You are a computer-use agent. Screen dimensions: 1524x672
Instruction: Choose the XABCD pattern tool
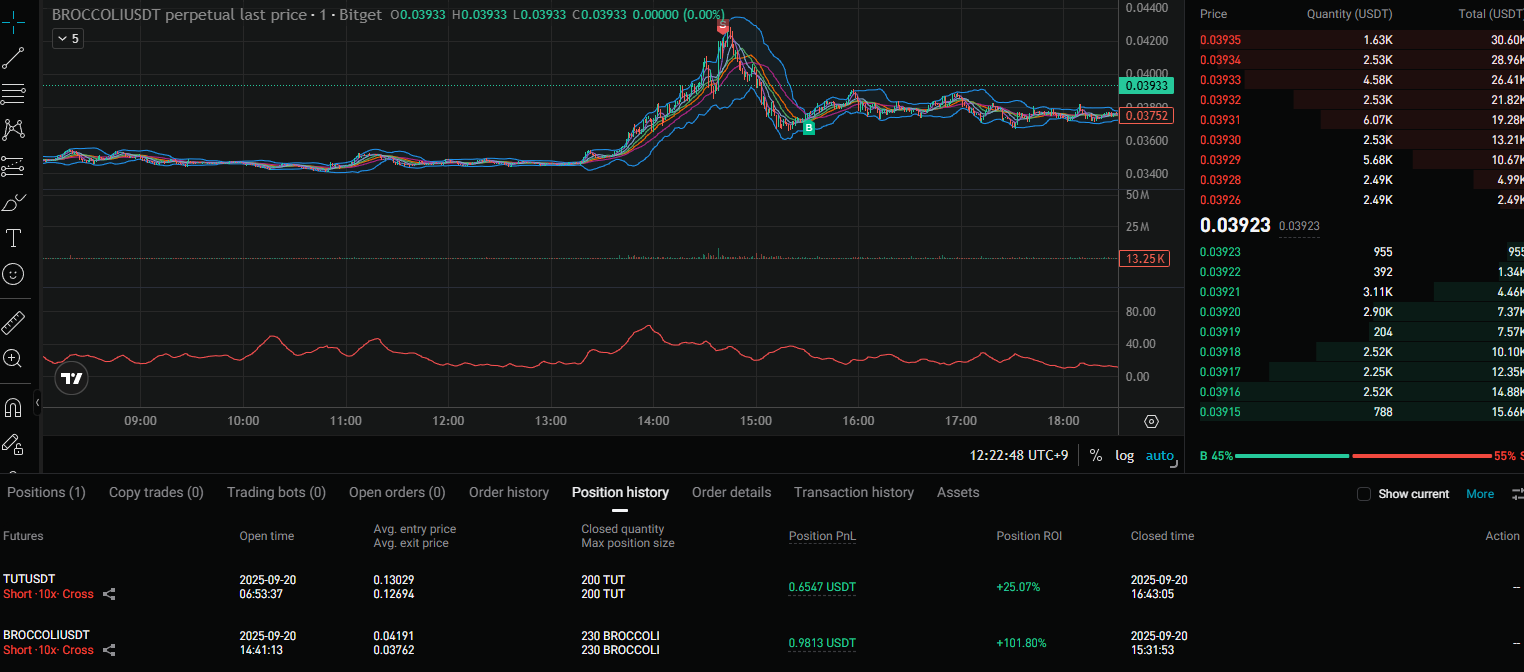(x=14, y=129)
